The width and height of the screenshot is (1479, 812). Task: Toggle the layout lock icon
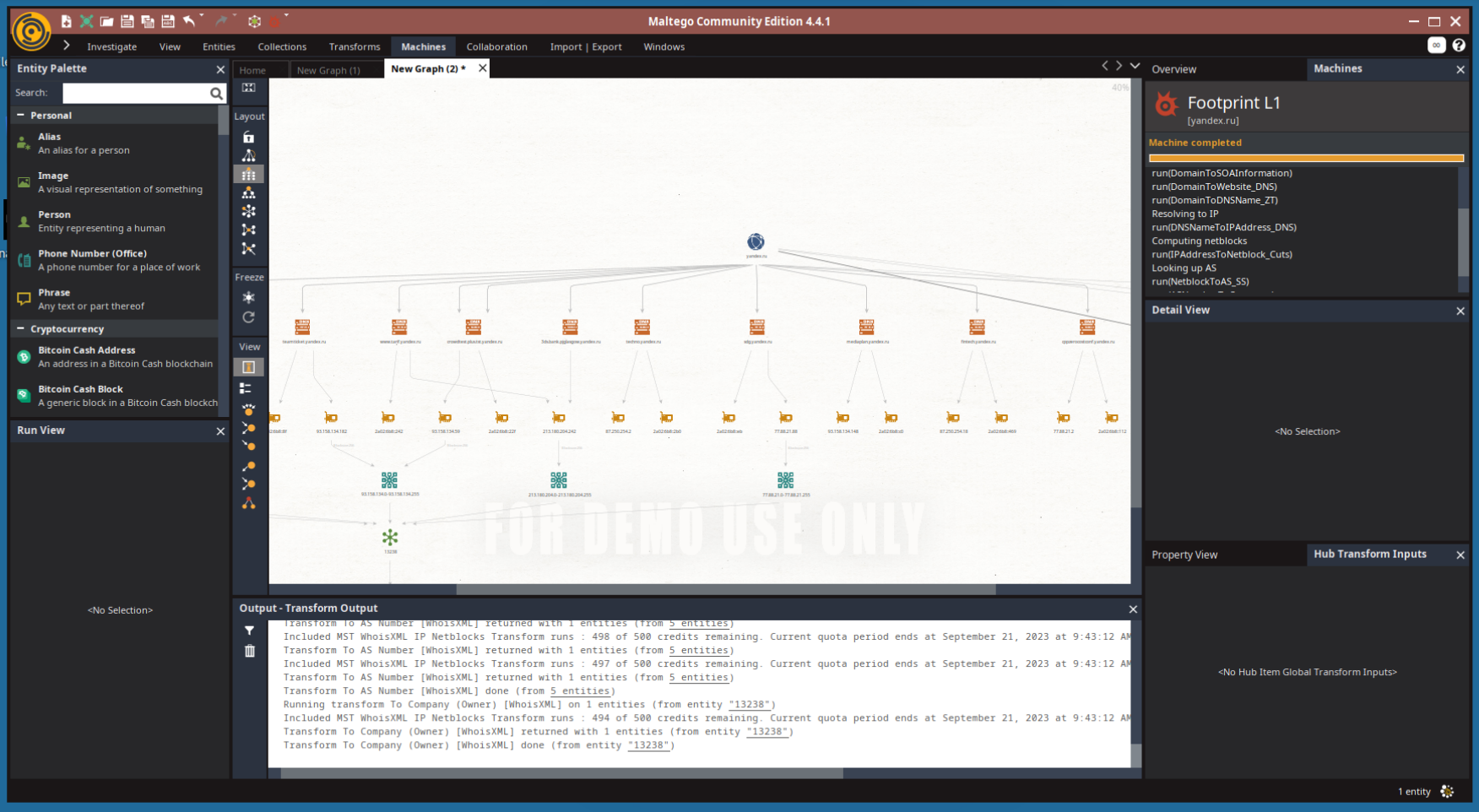coord(248,137)
